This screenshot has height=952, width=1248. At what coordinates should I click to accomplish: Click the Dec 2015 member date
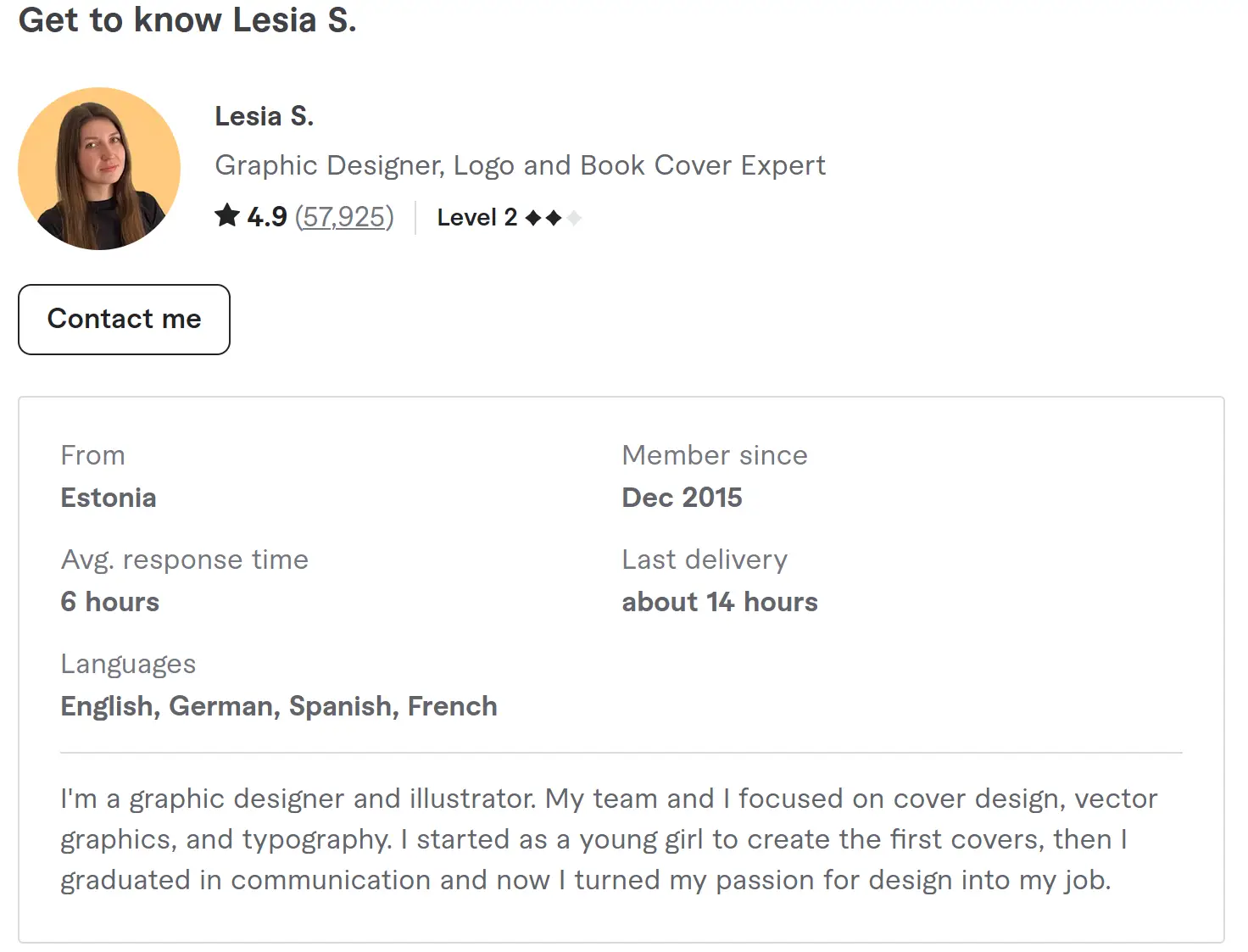682,498
